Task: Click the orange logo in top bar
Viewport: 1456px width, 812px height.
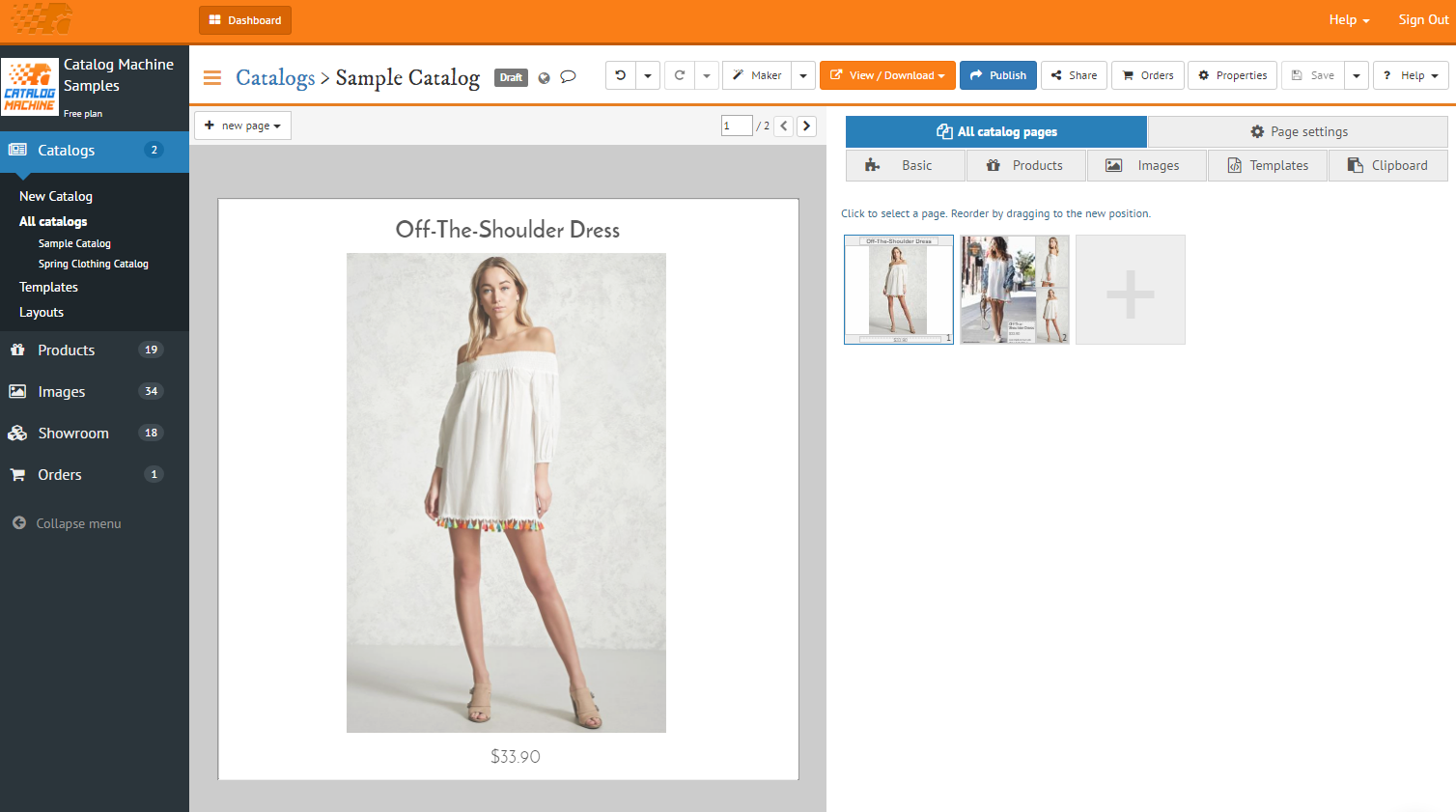Action: [41, 18]
